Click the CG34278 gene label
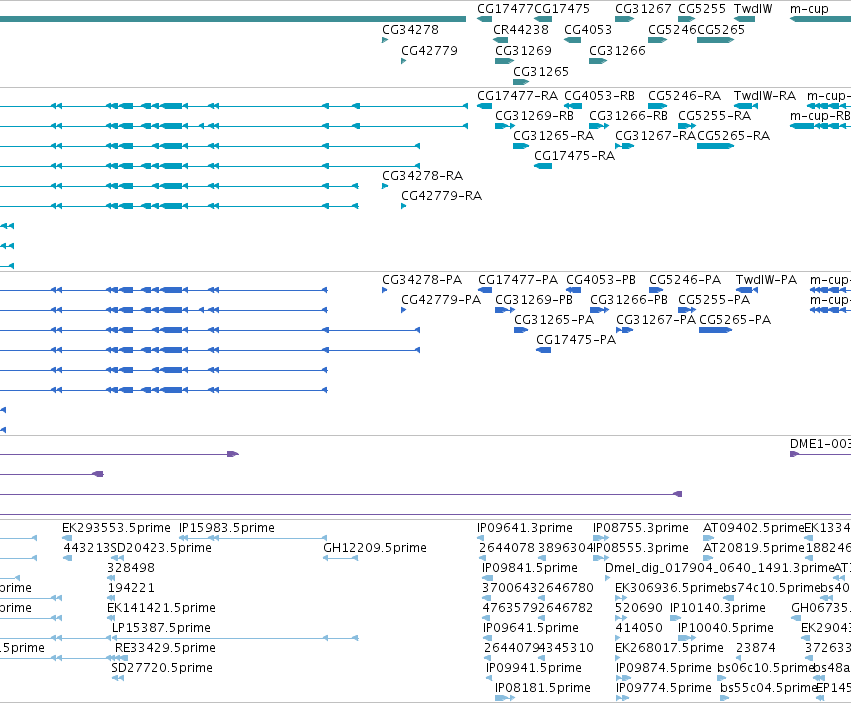 click(x=410, y=30)
